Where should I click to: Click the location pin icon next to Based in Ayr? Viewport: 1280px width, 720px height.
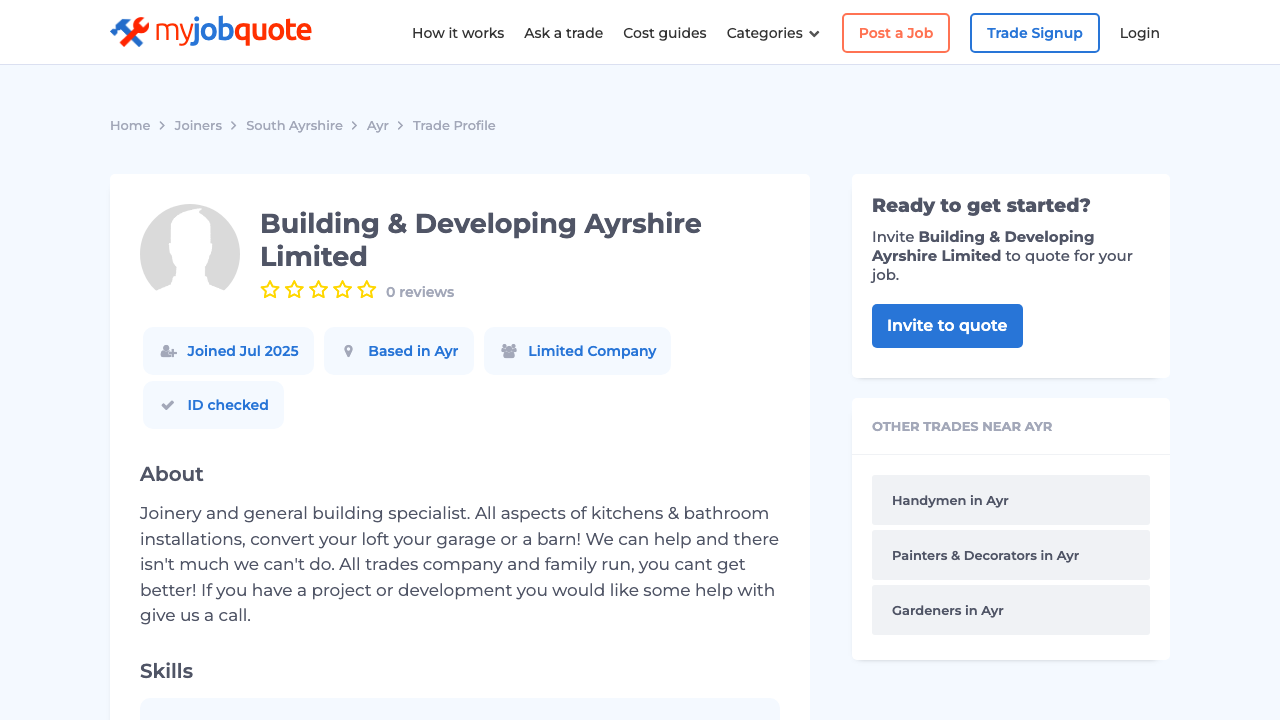coord(348,350)
